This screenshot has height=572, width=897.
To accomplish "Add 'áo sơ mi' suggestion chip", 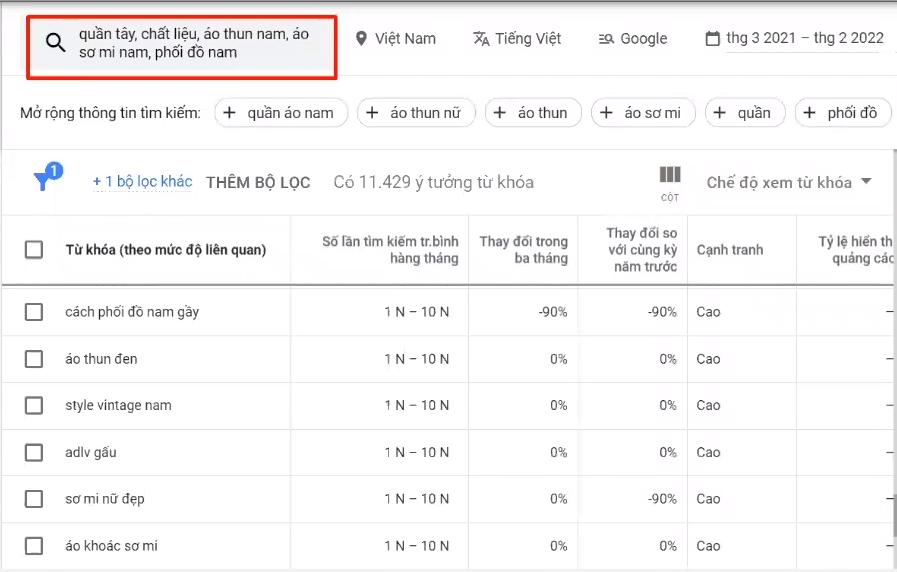I will [x=643, y=113].
